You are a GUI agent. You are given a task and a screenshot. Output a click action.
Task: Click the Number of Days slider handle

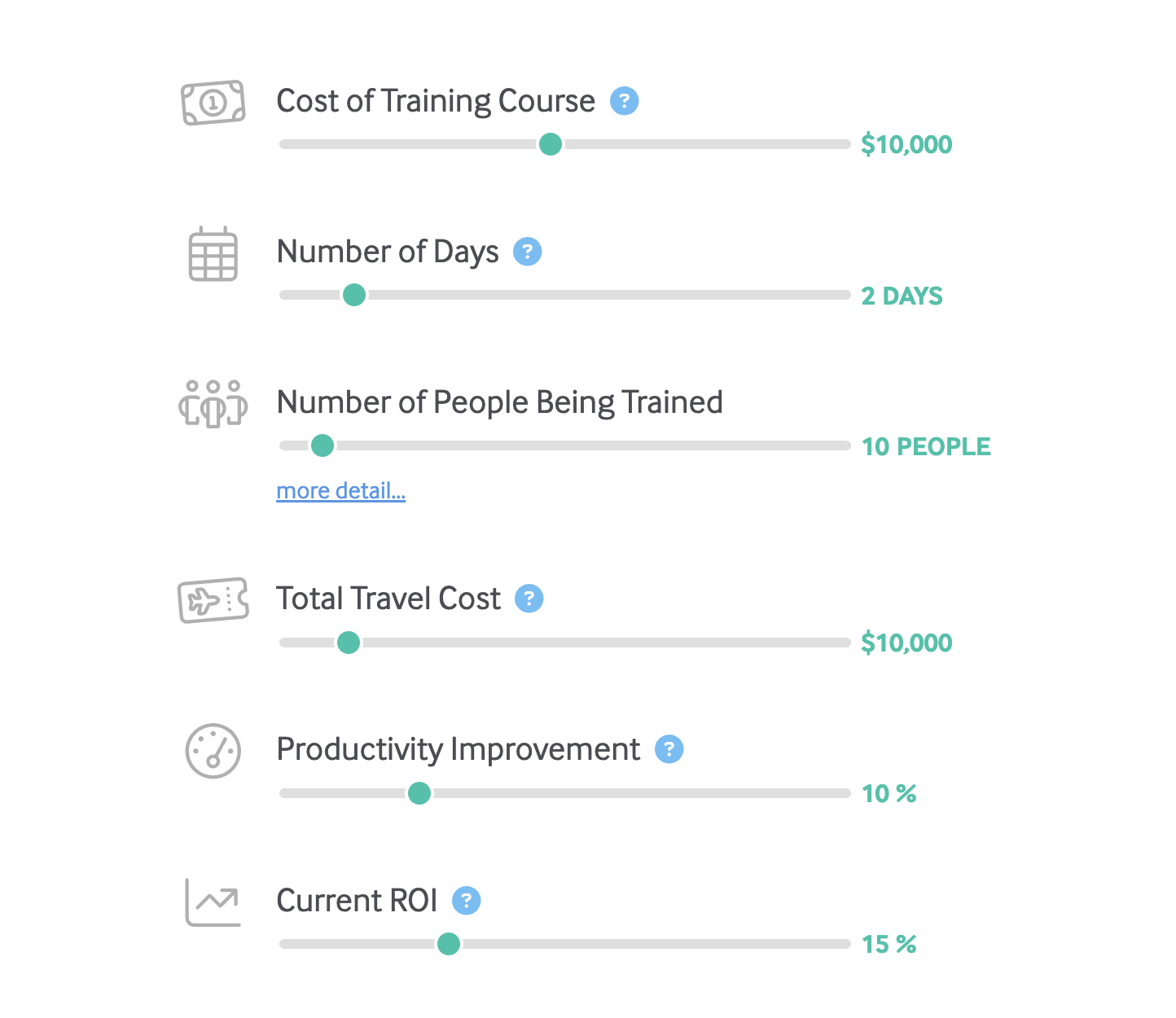353,295
